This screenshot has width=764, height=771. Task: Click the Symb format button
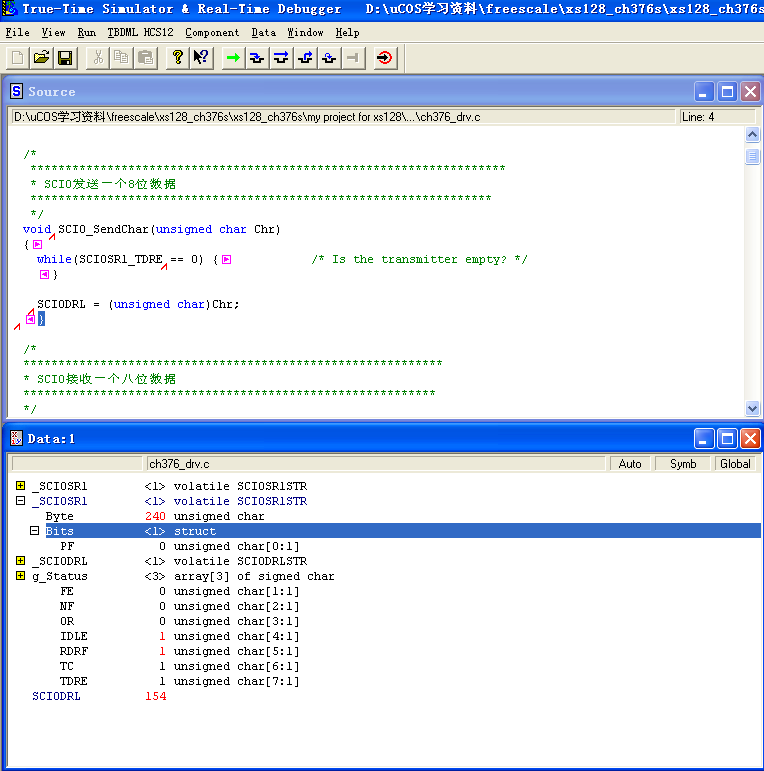(x=683, y=464)
